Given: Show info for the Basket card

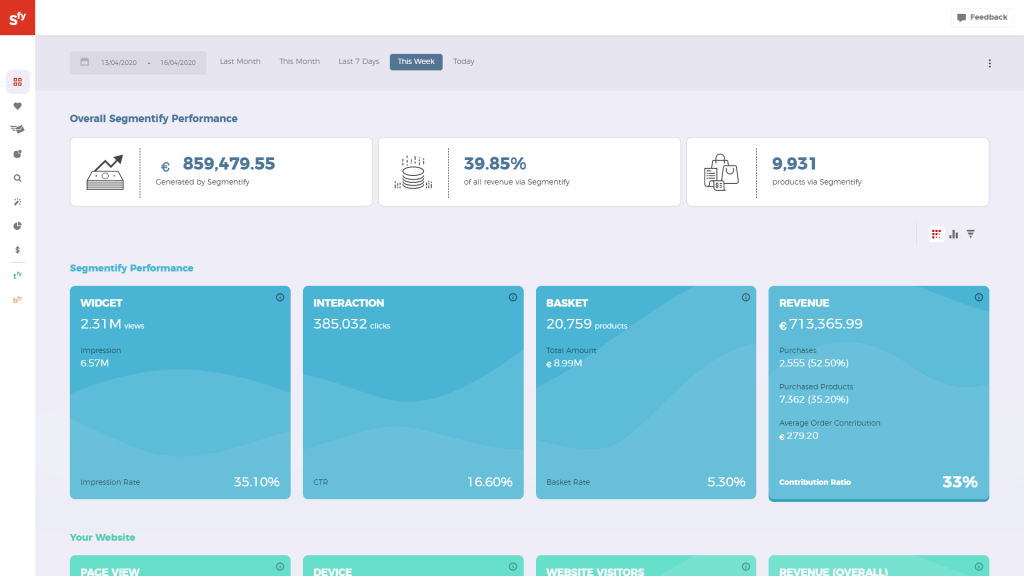Looking at the screenshot, I should 746,297.
